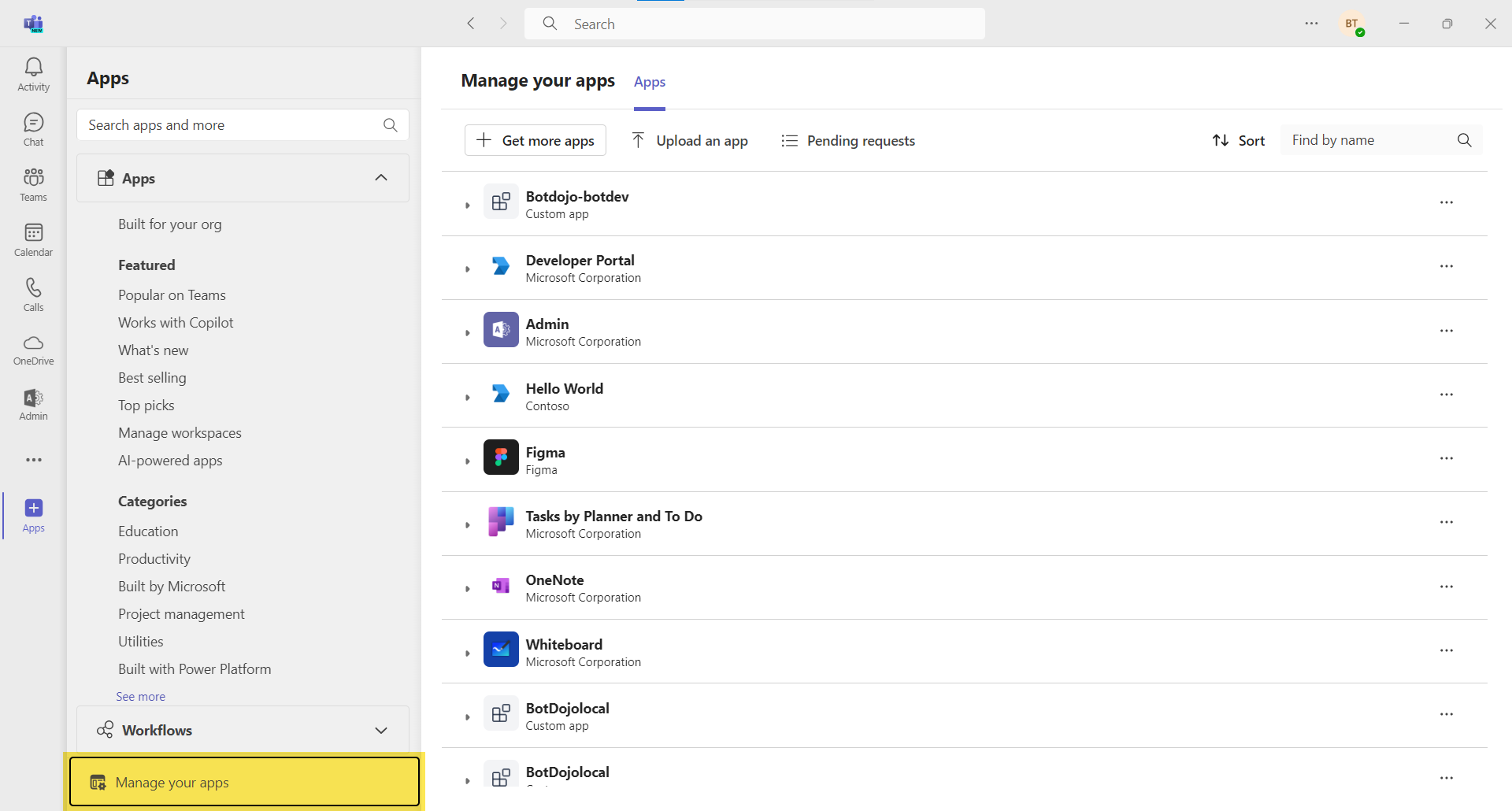Show more apps ellipsis in left rail
Viewport: 1512px width, 811px height.
point(33,460)
